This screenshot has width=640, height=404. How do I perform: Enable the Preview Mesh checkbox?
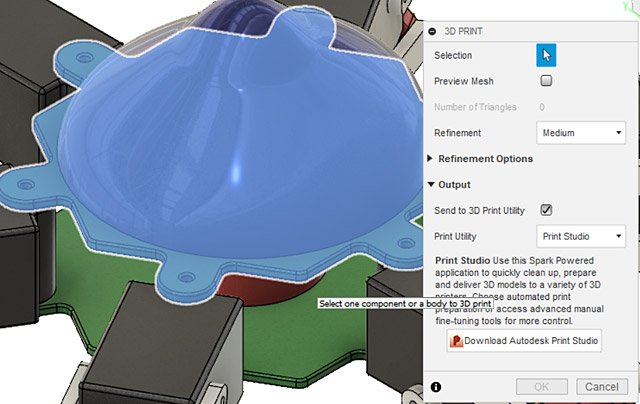(546, 80)
